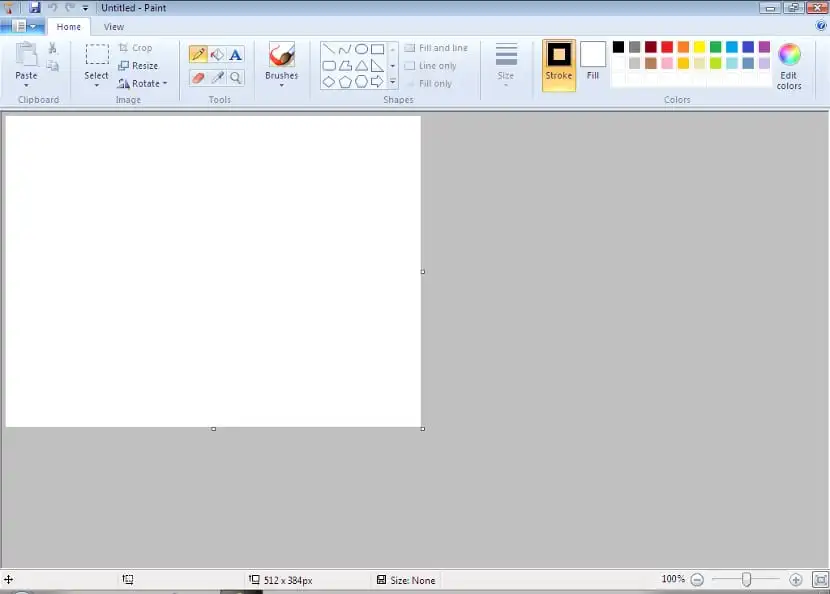Open the Size dropdown
Image resolution: width=830 pixels, height=594 pixels.
click(506, 65)
